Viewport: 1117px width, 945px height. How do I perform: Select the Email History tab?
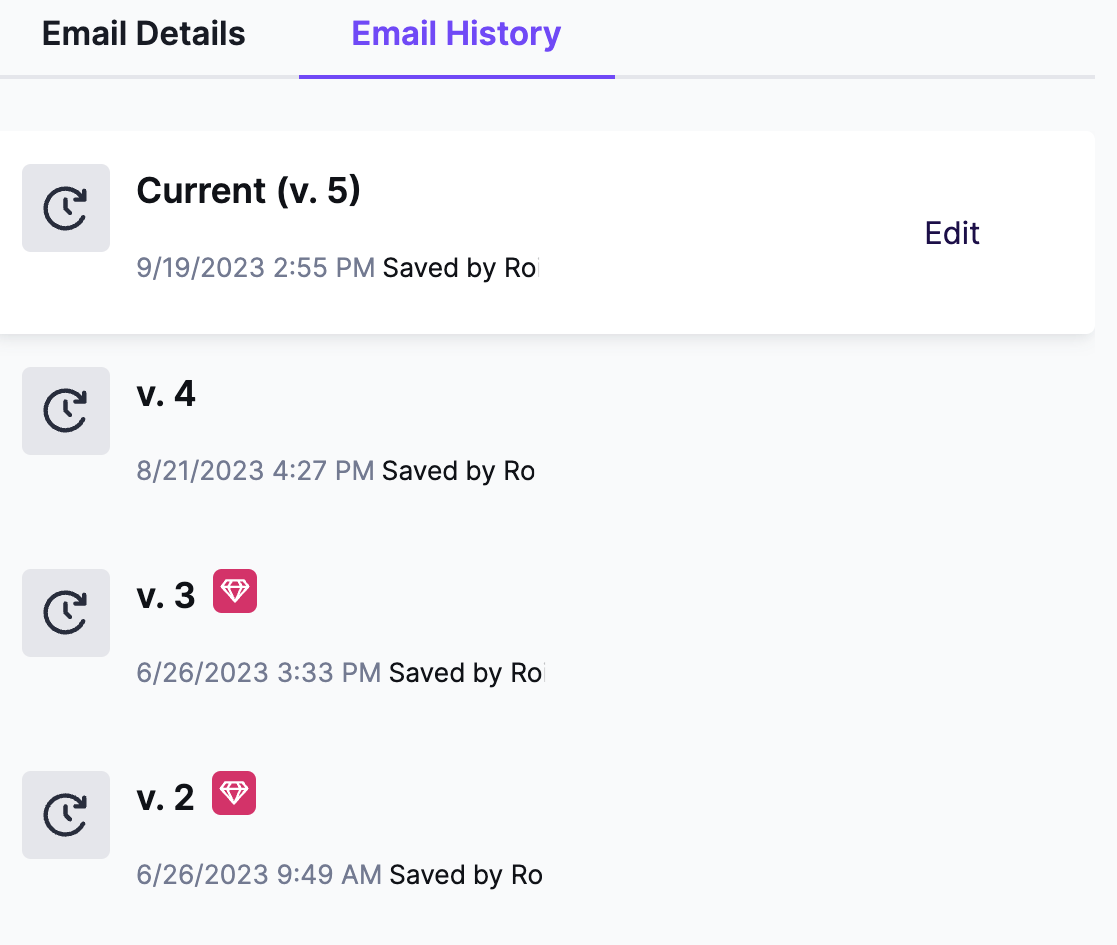coord(457,34)
